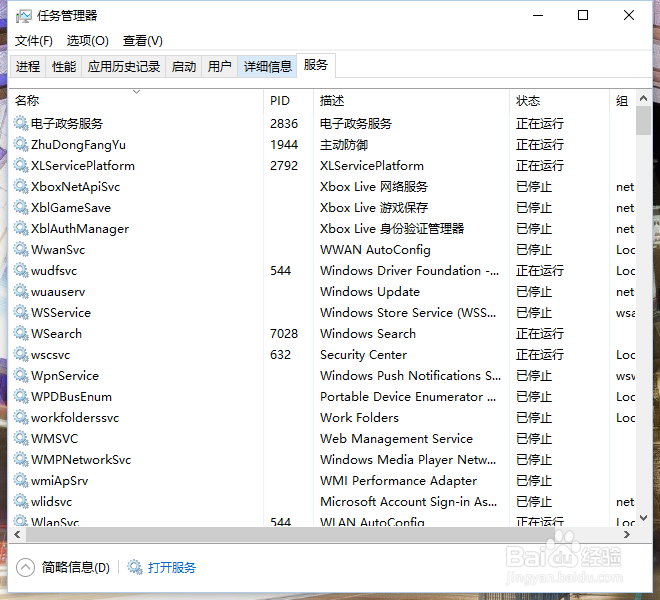Sort by the 名称 column header
The height and width of the screenshot is (600, 660).
[x=136, y=101]
